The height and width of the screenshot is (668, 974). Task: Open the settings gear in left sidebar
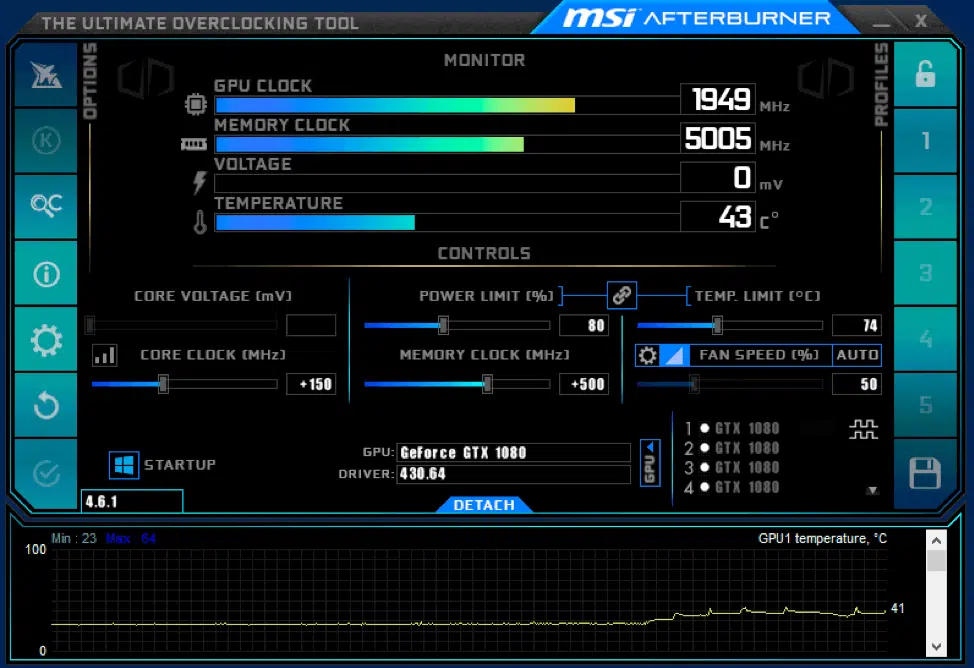point(46,341)
